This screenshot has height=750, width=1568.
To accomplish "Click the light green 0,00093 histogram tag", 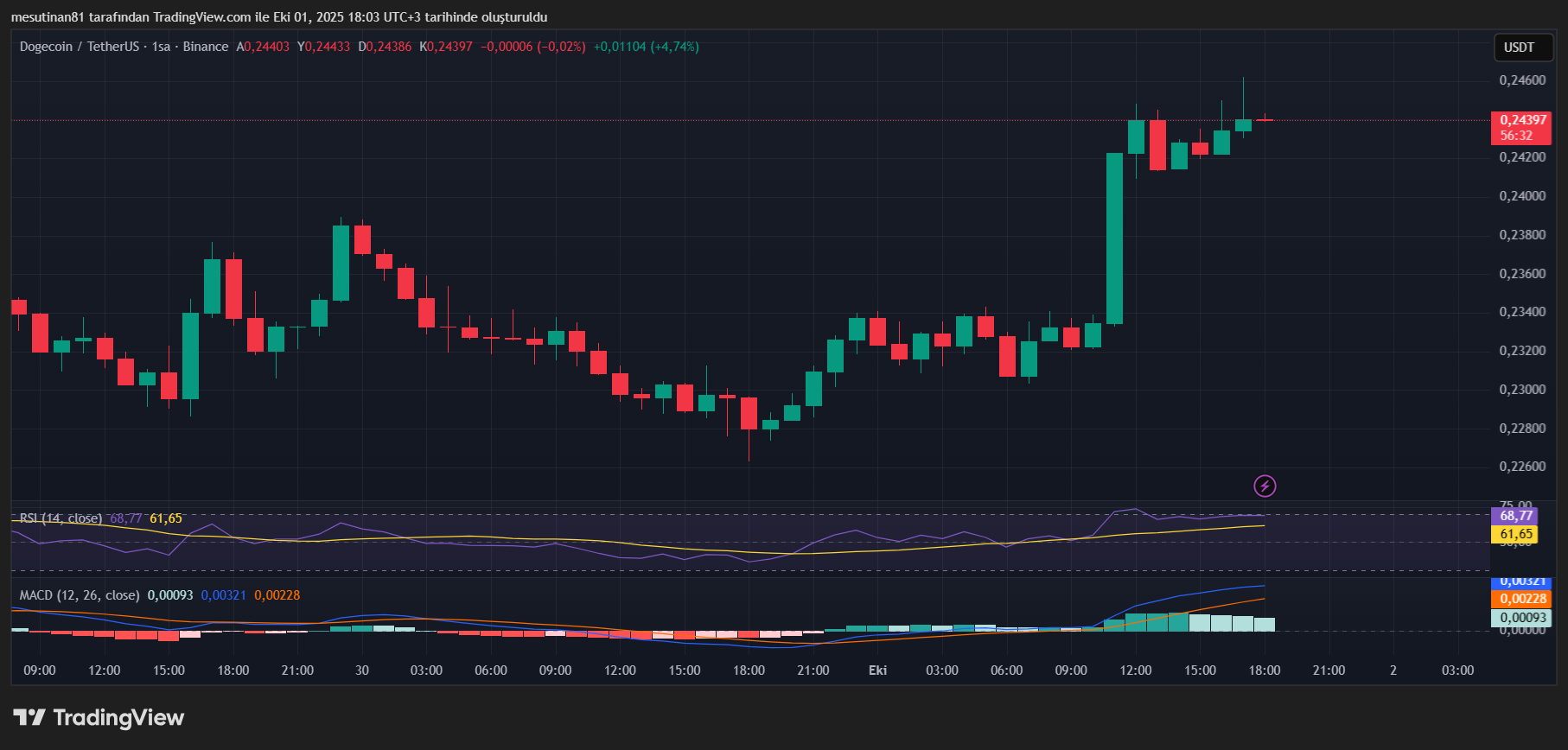I will pyautogui.click(x=1521, y=618).
